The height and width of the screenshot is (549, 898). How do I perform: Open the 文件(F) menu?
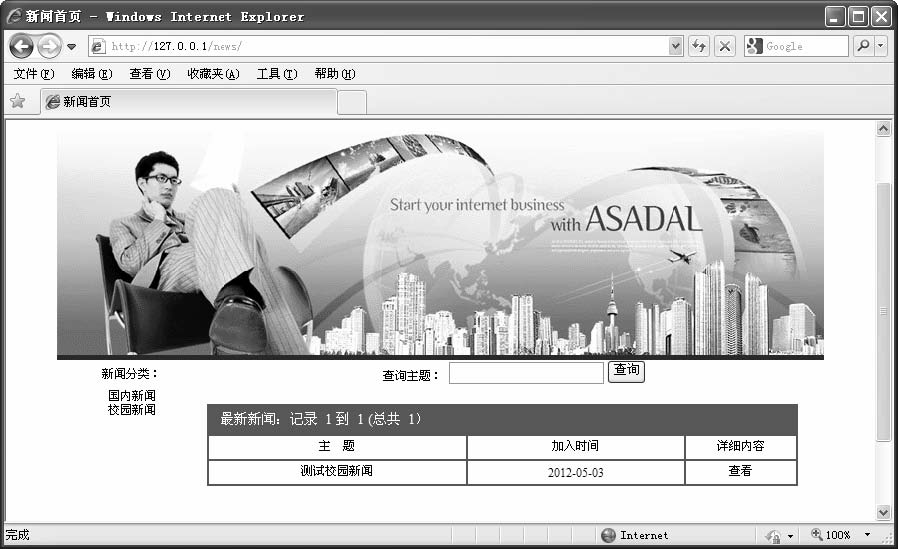(34, 74)
